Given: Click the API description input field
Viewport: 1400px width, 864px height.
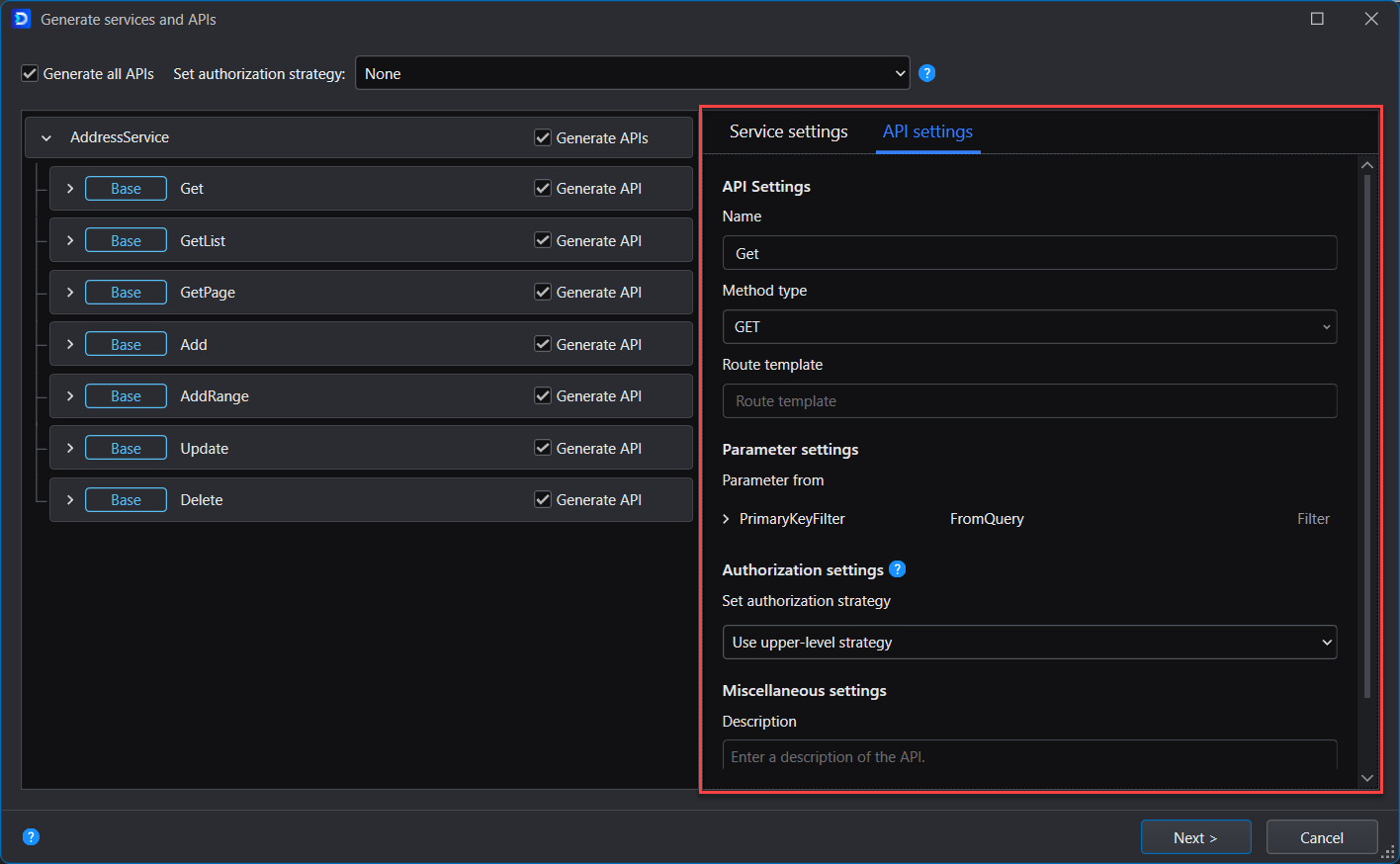Looking at the screenshot, I should [x=1029, y=755].
